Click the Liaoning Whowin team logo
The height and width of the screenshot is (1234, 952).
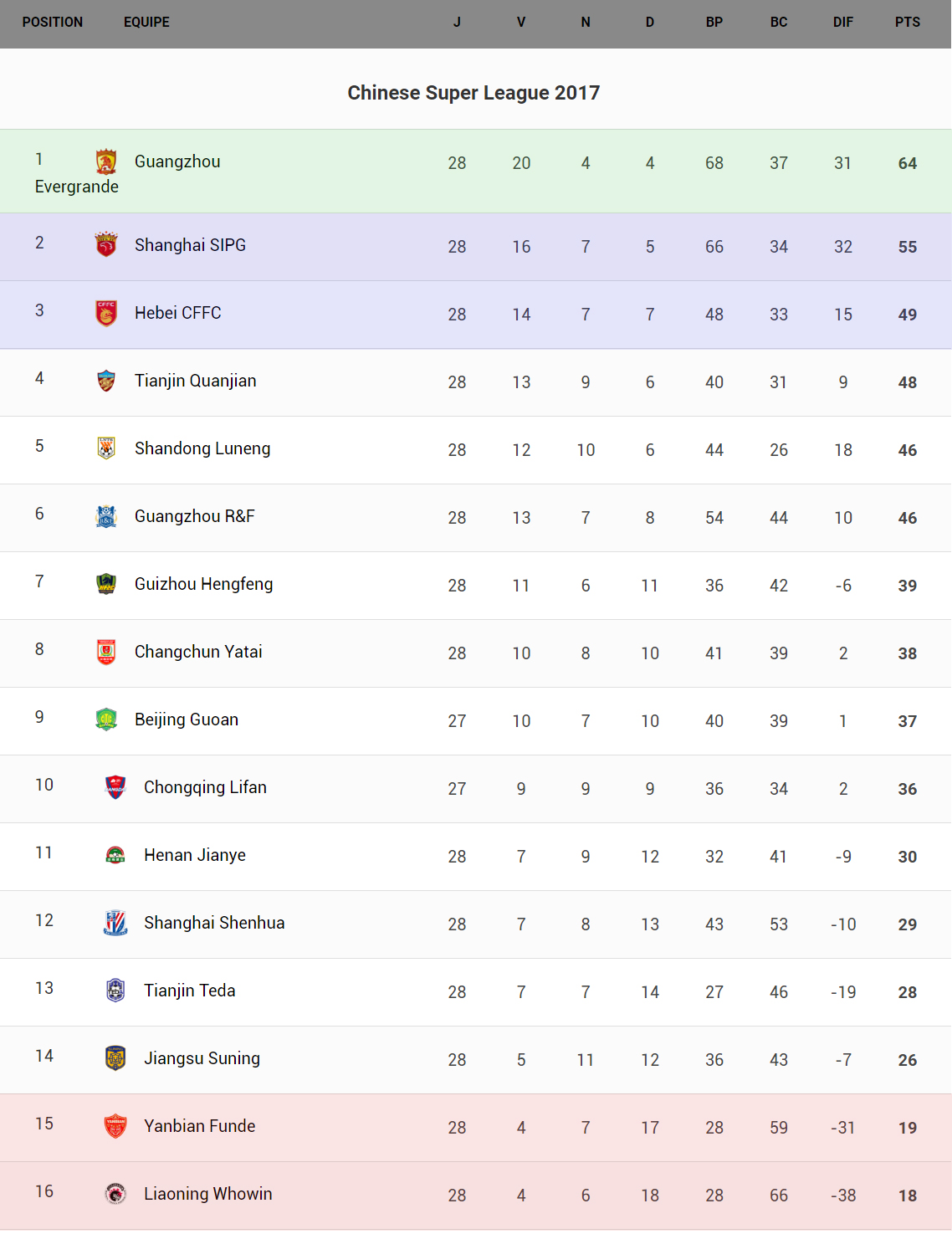(x=115, y=1194)
